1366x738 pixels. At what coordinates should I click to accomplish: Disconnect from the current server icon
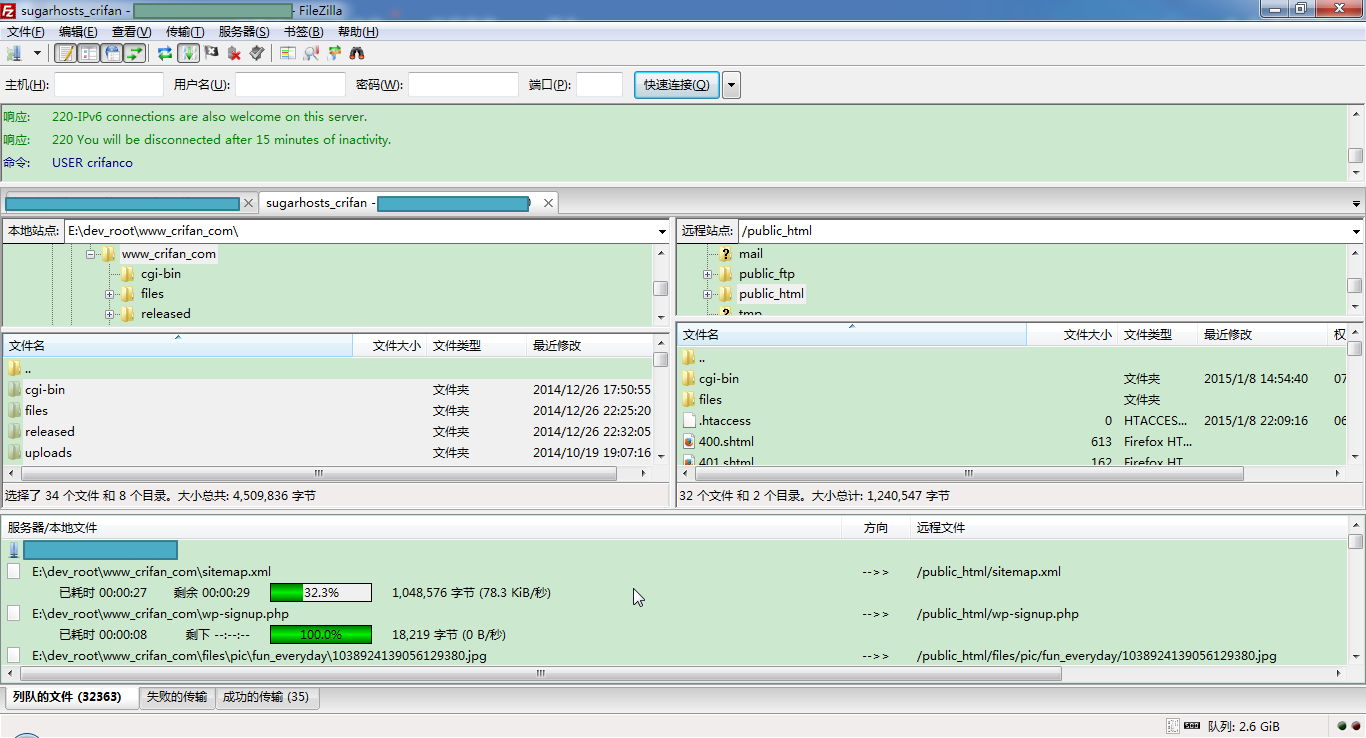pos(234,53)
